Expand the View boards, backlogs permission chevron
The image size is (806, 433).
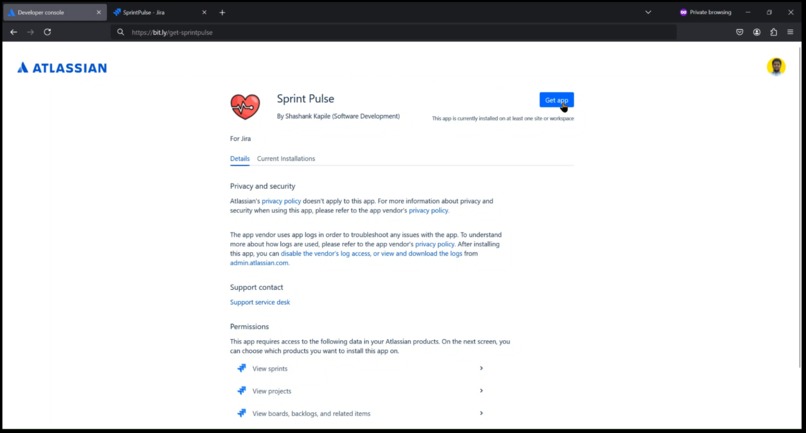(481, 413)
